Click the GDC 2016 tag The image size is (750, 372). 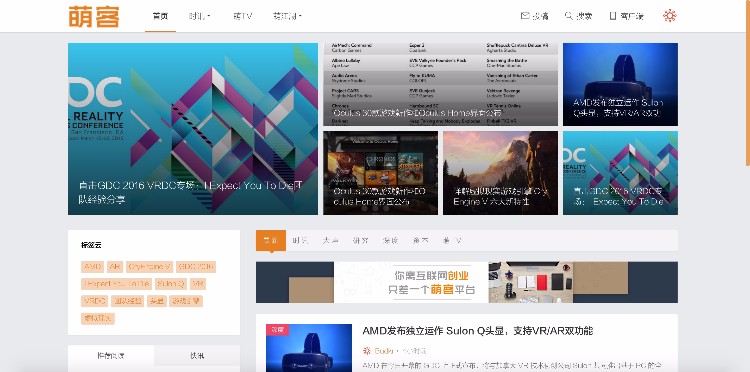[x=196, y=267]
